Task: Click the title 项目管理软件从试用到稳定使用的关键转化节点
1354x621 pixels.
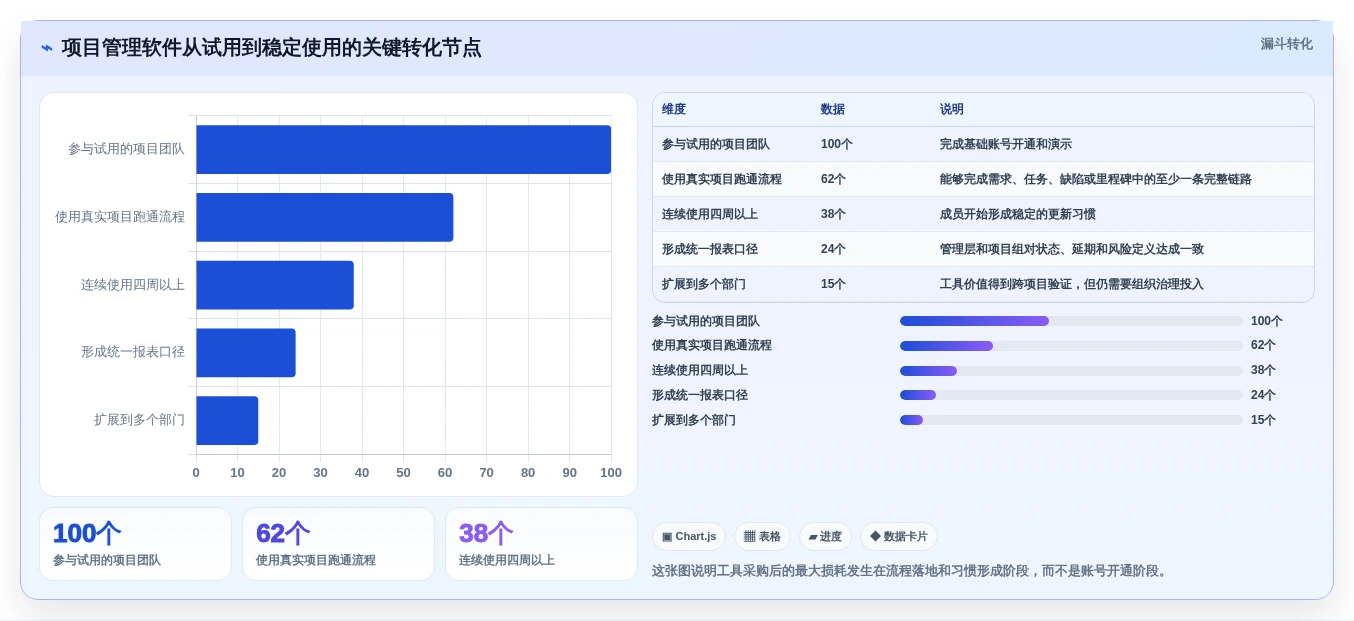Action: 271,47
